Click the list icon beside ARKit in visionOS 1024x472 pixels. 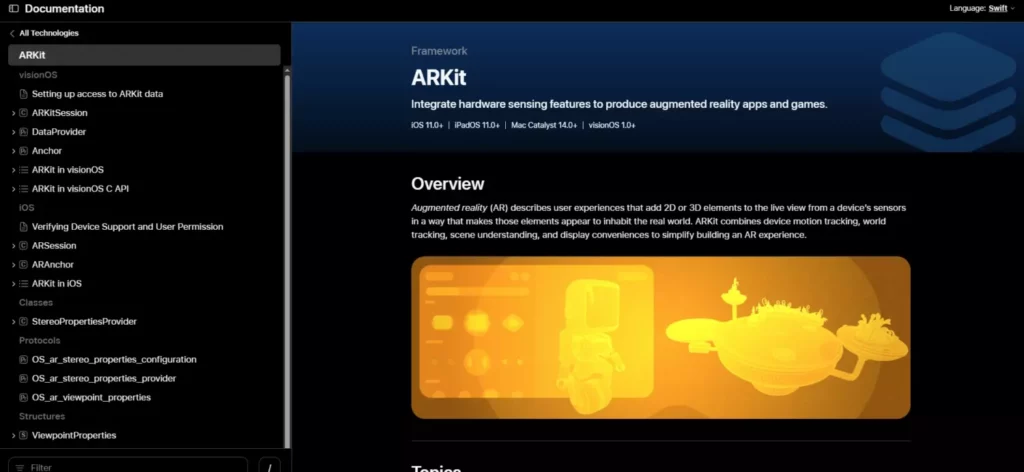(24, 170)
